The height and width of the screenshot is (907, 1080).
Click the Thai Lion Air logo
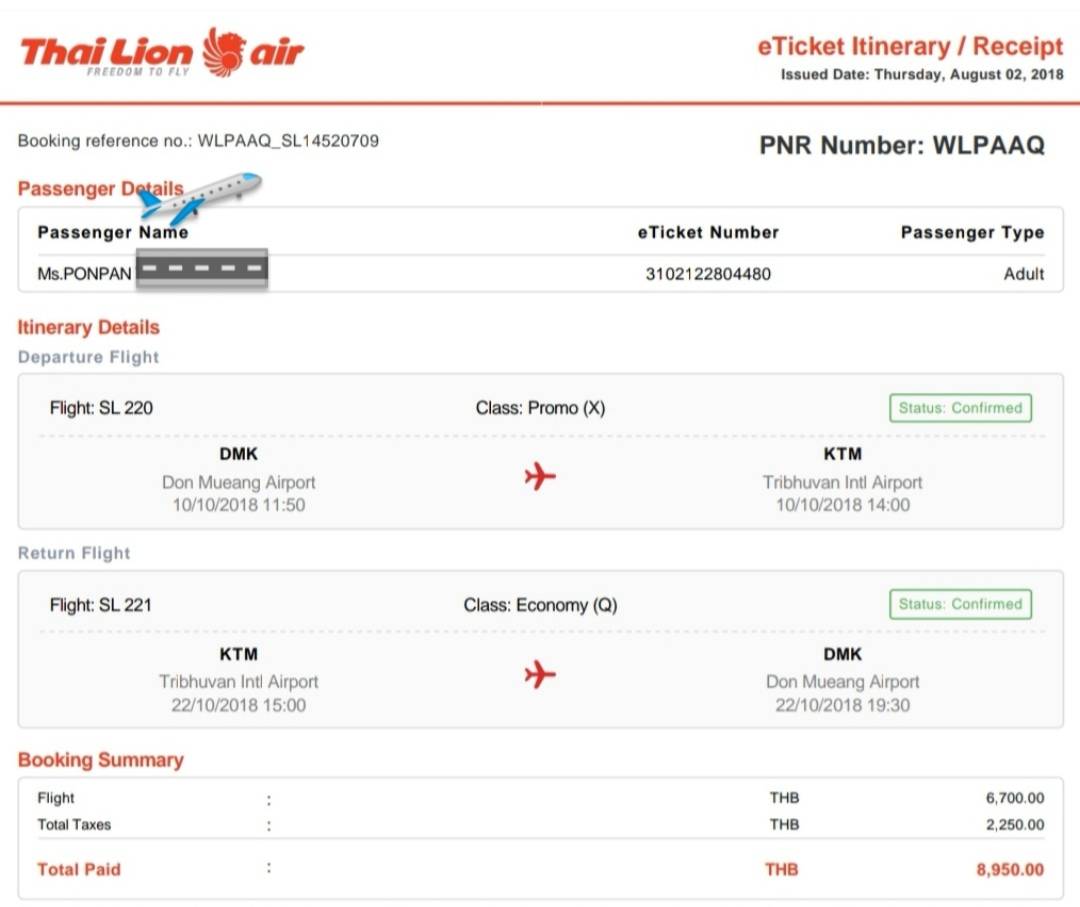(x=162, y=52)
